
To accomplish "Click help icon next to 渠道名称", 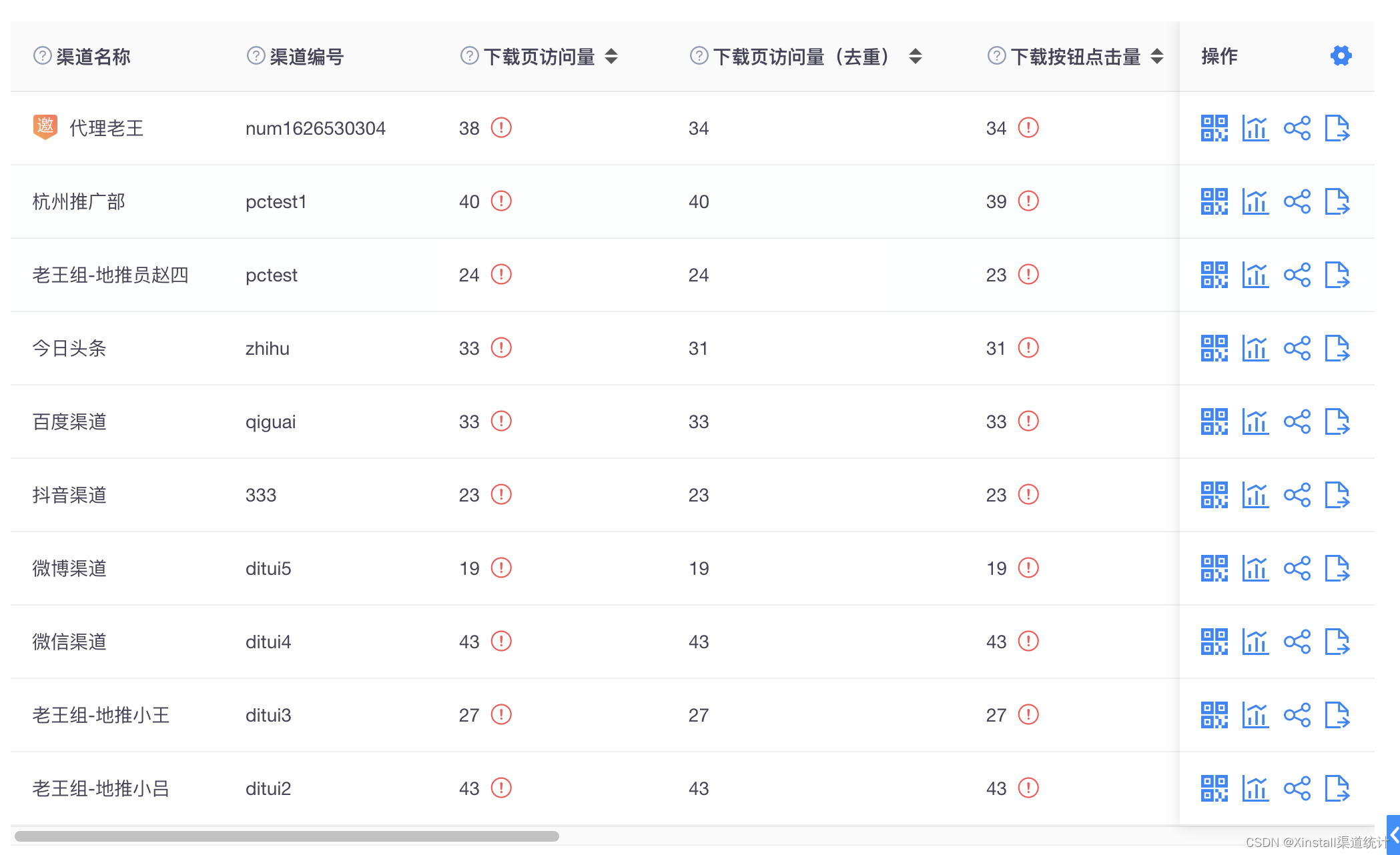I will pos(42,55).
